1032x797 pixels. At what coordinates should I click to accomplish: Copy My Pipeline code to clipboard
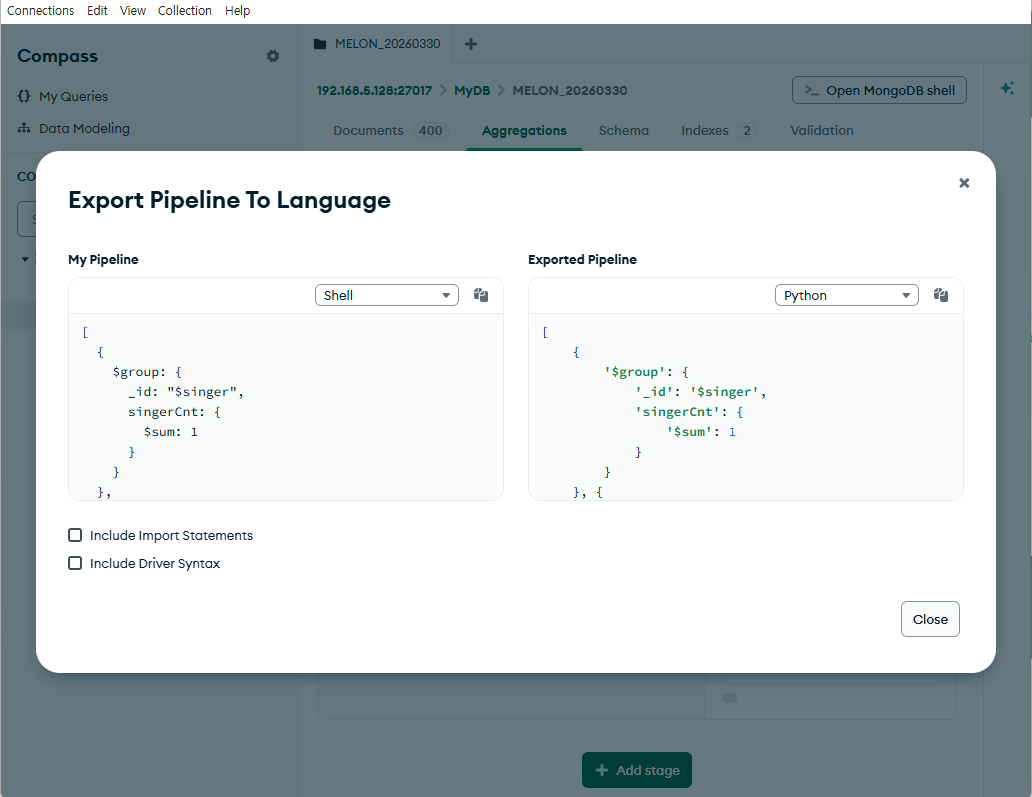tap(480, 295)
